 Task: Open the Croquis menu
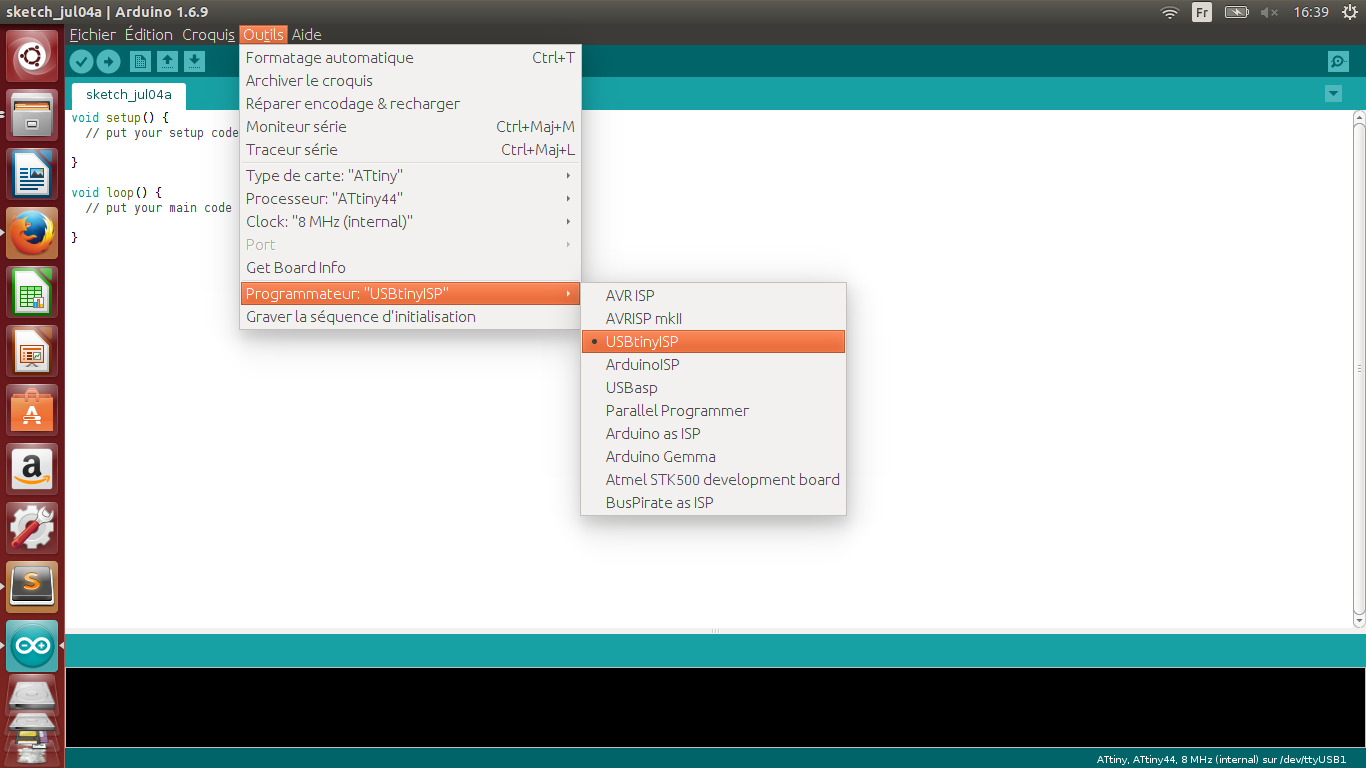point(208,34)
